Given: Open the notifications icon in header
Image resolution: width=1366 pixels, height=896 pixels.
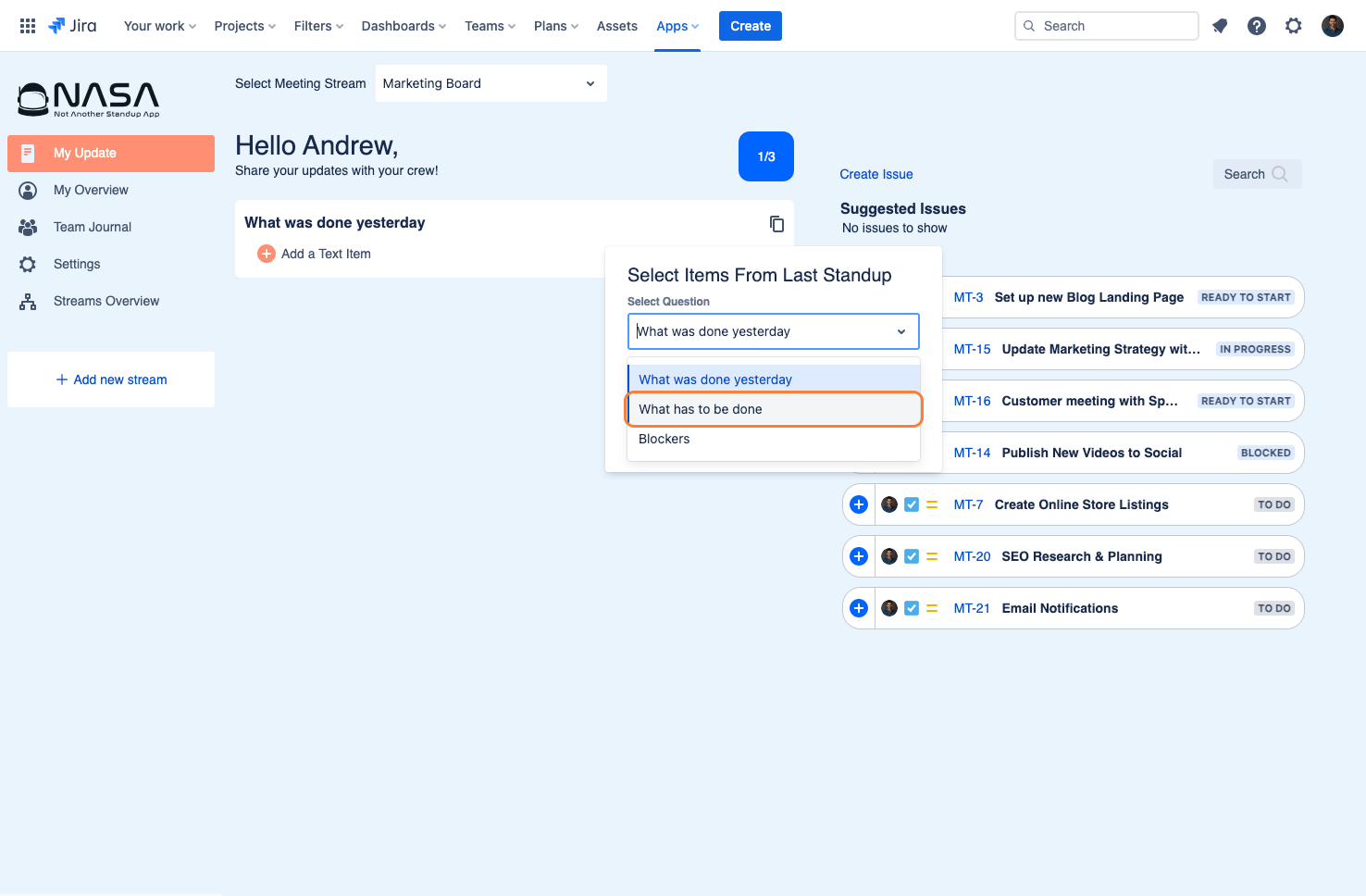Looking at the screenshot, I should click(x=1220, y=26).
